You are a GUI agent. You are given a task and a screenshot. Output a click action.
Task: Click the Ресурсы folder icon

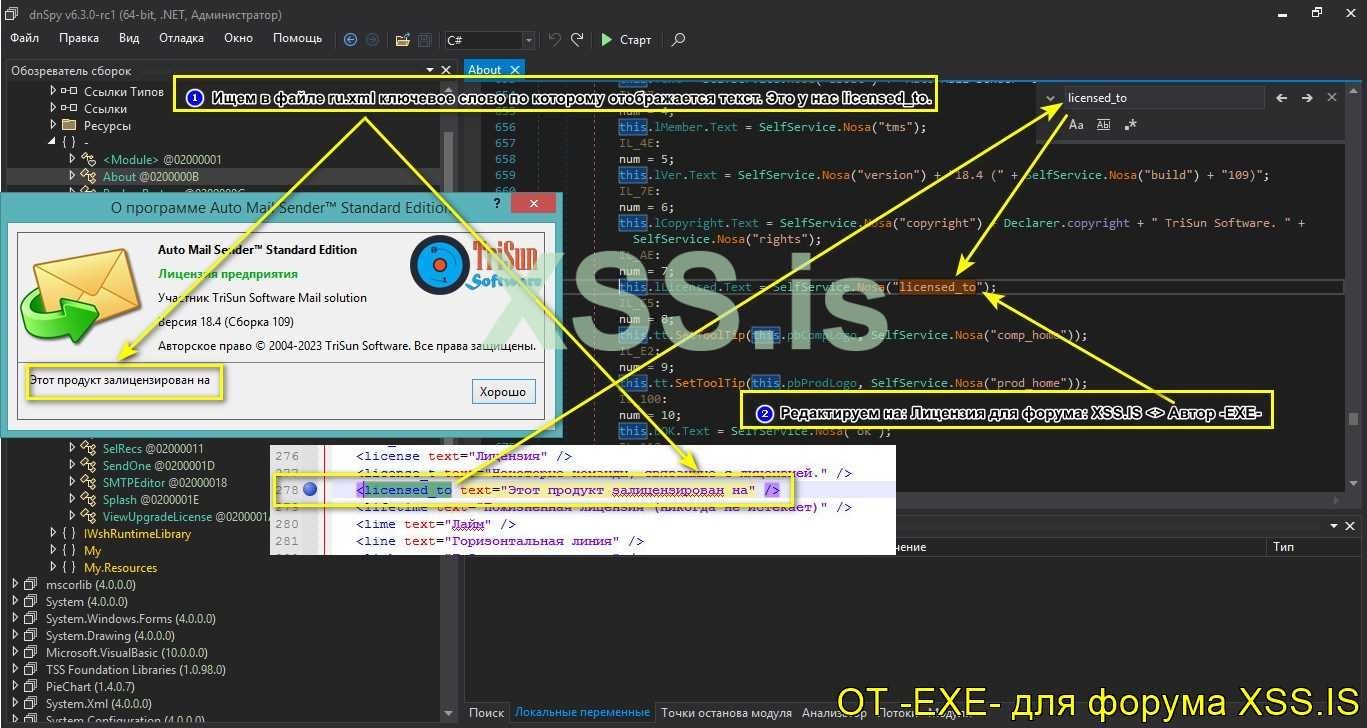(x=69, y=125)
